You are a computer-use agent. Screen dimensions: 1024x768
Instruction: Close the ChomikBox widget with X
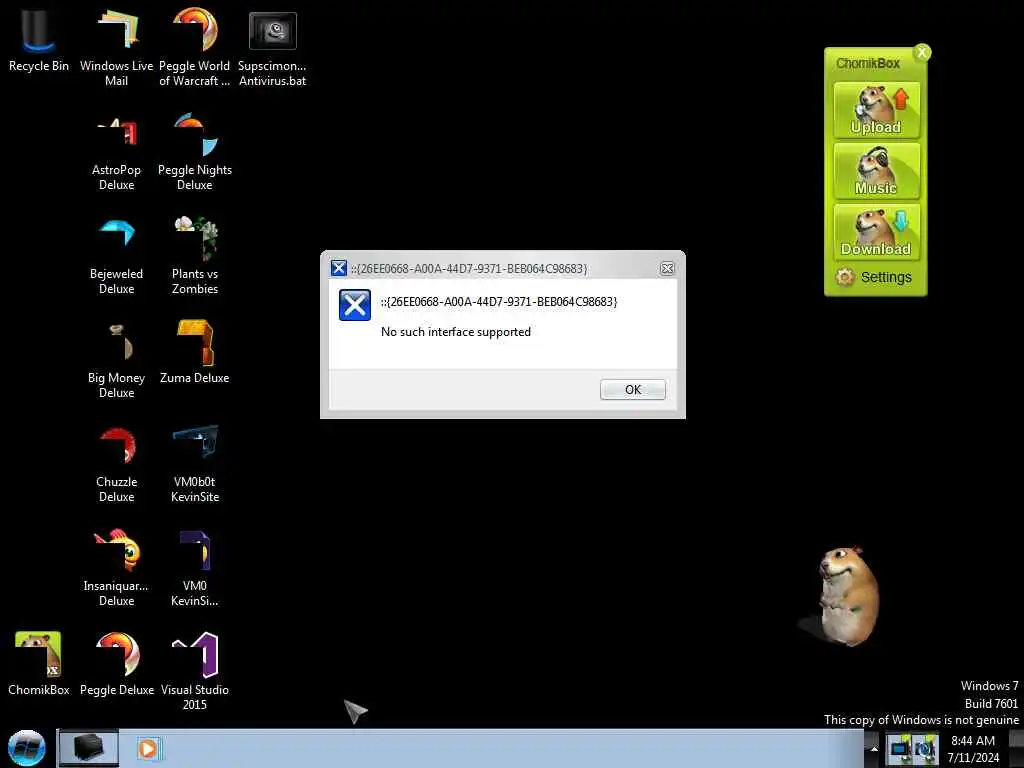(922, 52)
